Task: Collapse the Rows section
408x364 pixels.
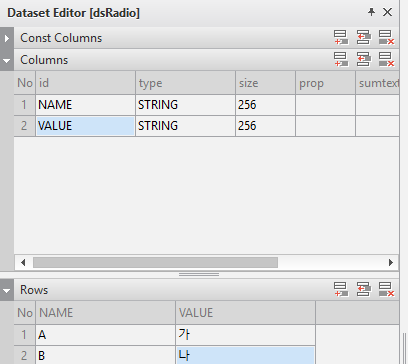Action: point(7,290)
